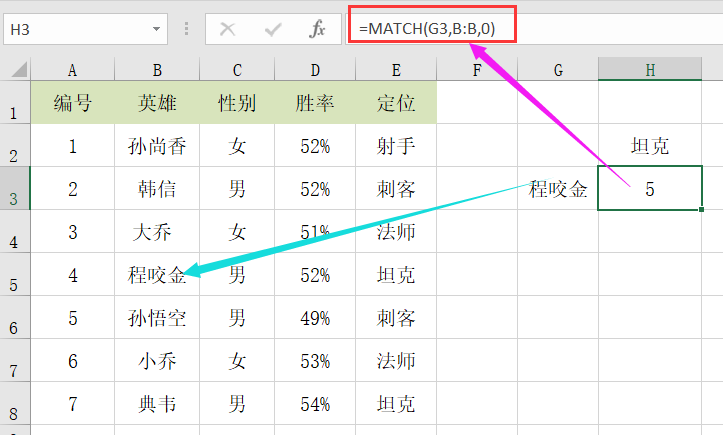The width and height of the screenshot is (723, 435).
Task: Select row 6 header
Action: (x=15, y=317)
